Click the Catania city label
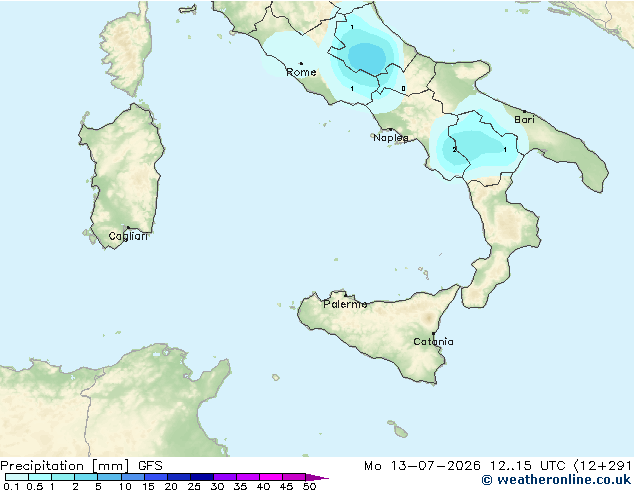 click(433, 342)
